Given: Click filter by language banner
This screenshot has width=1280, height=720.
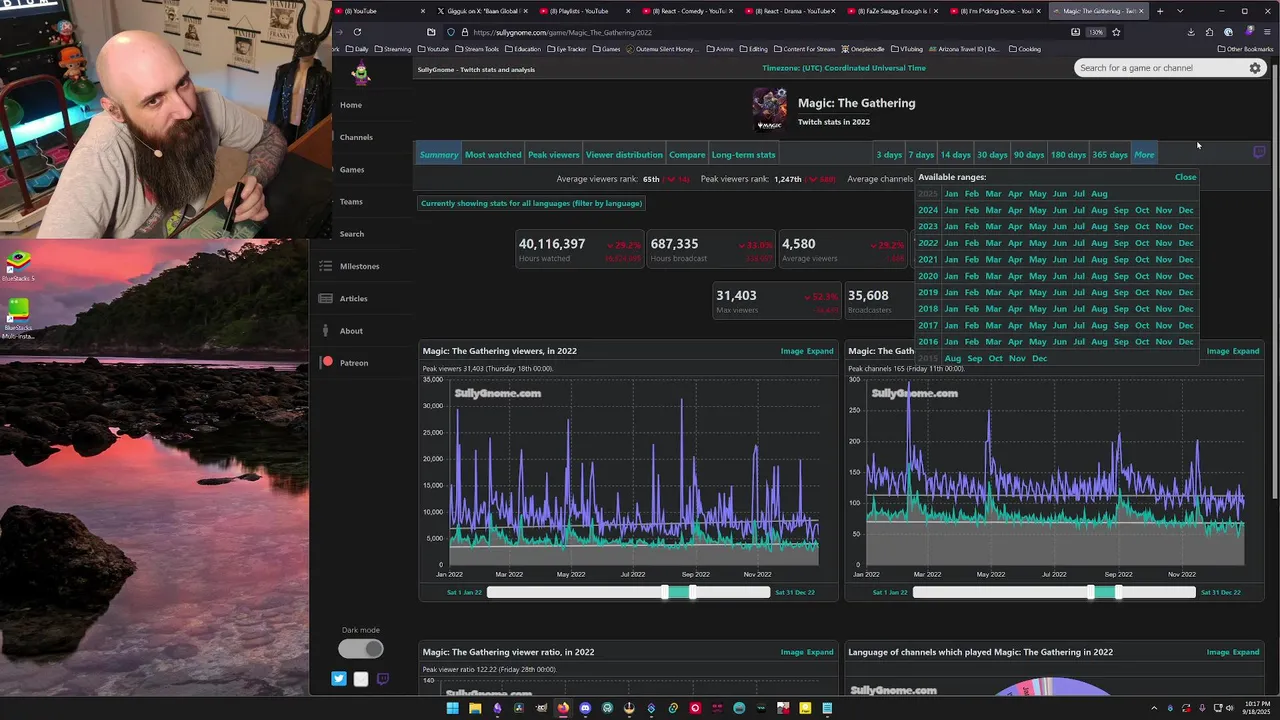Looking at the screenshot, I should click(531, 203).
